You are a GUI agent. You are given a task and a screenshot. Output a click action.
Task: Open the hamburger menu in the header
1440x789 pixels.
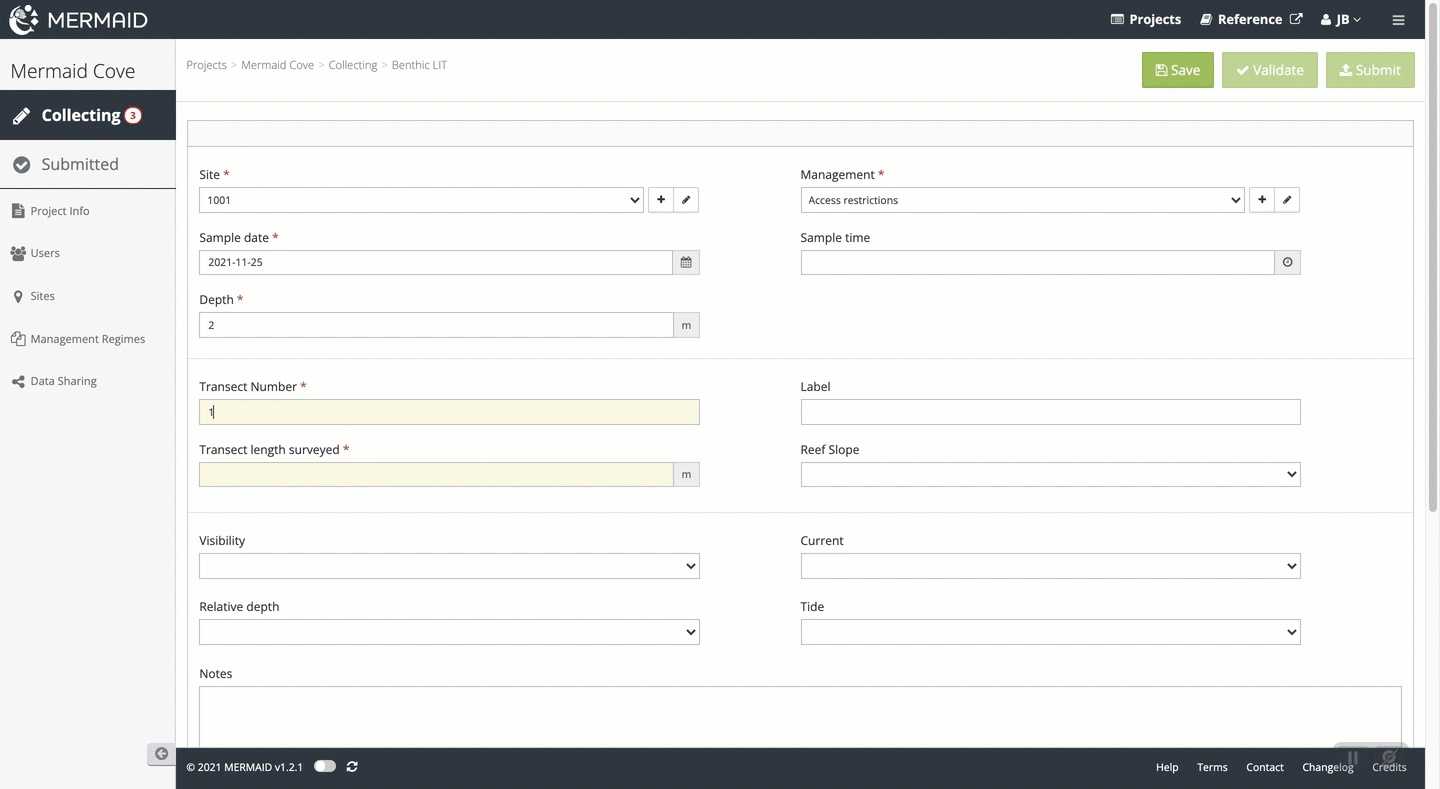click(x=1398, y=20)
